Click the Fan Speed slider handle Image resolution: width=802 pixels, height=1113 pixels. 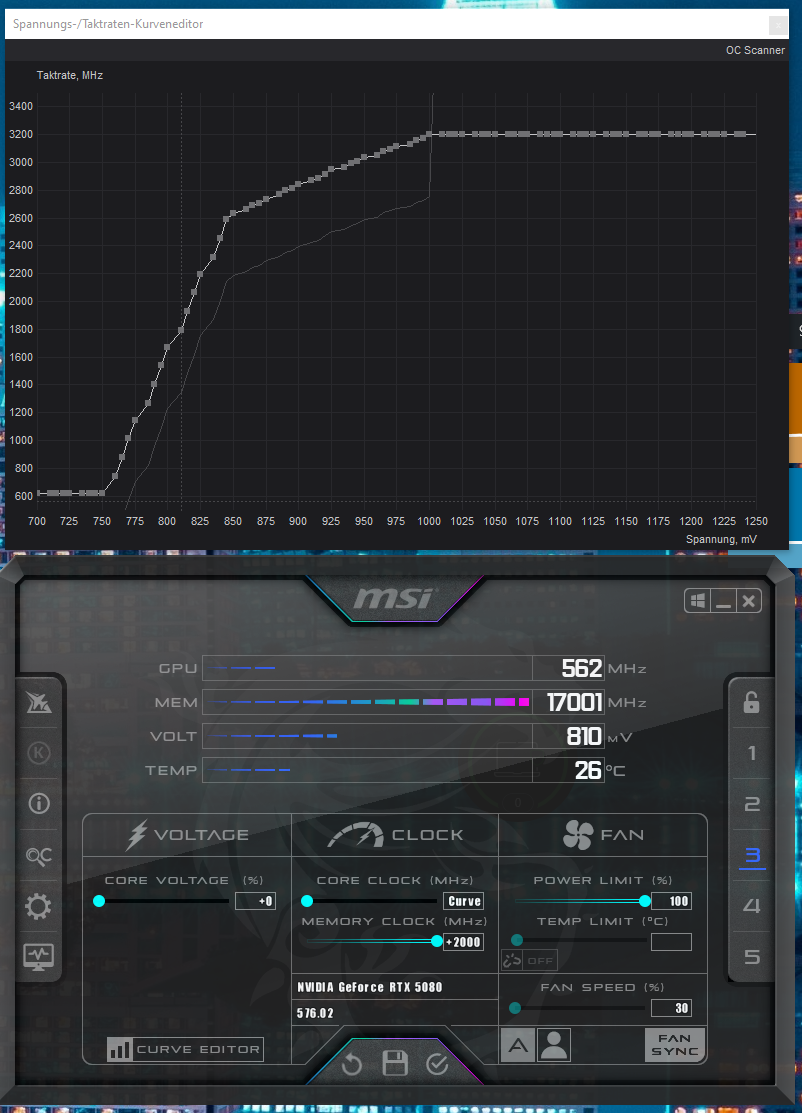pyautogui.click(x=515, y=1008)
